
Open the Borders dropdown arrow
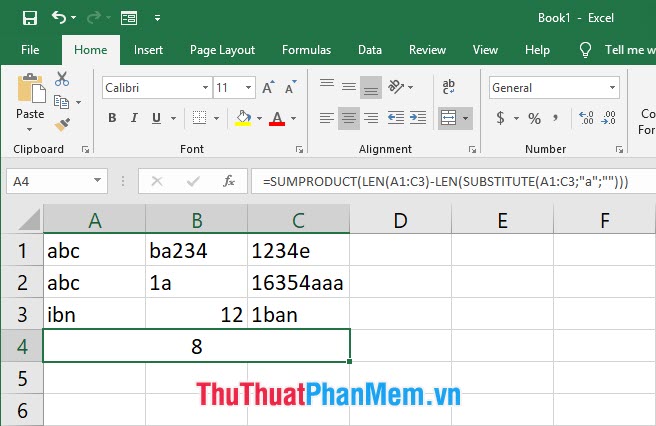click(x=216, y=118)
